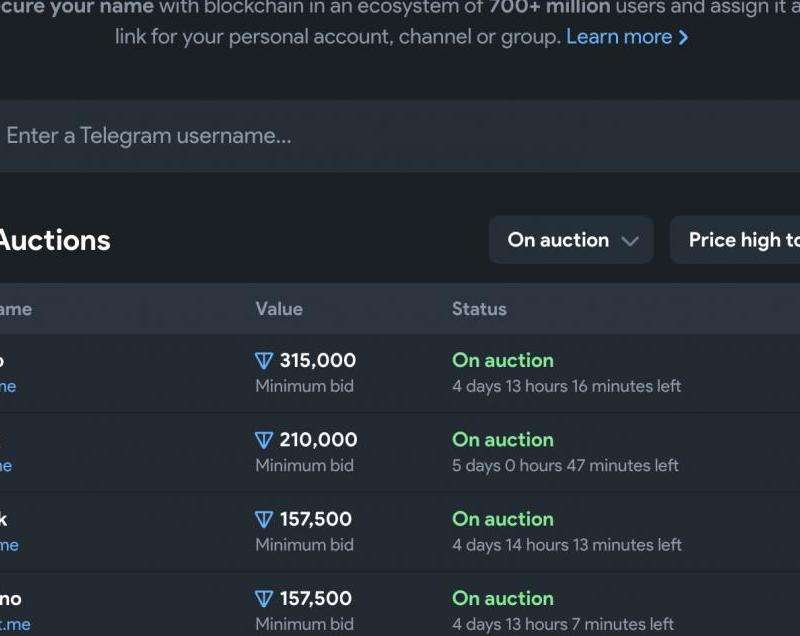Open the t.me link in the third row

tap(9, 545)
